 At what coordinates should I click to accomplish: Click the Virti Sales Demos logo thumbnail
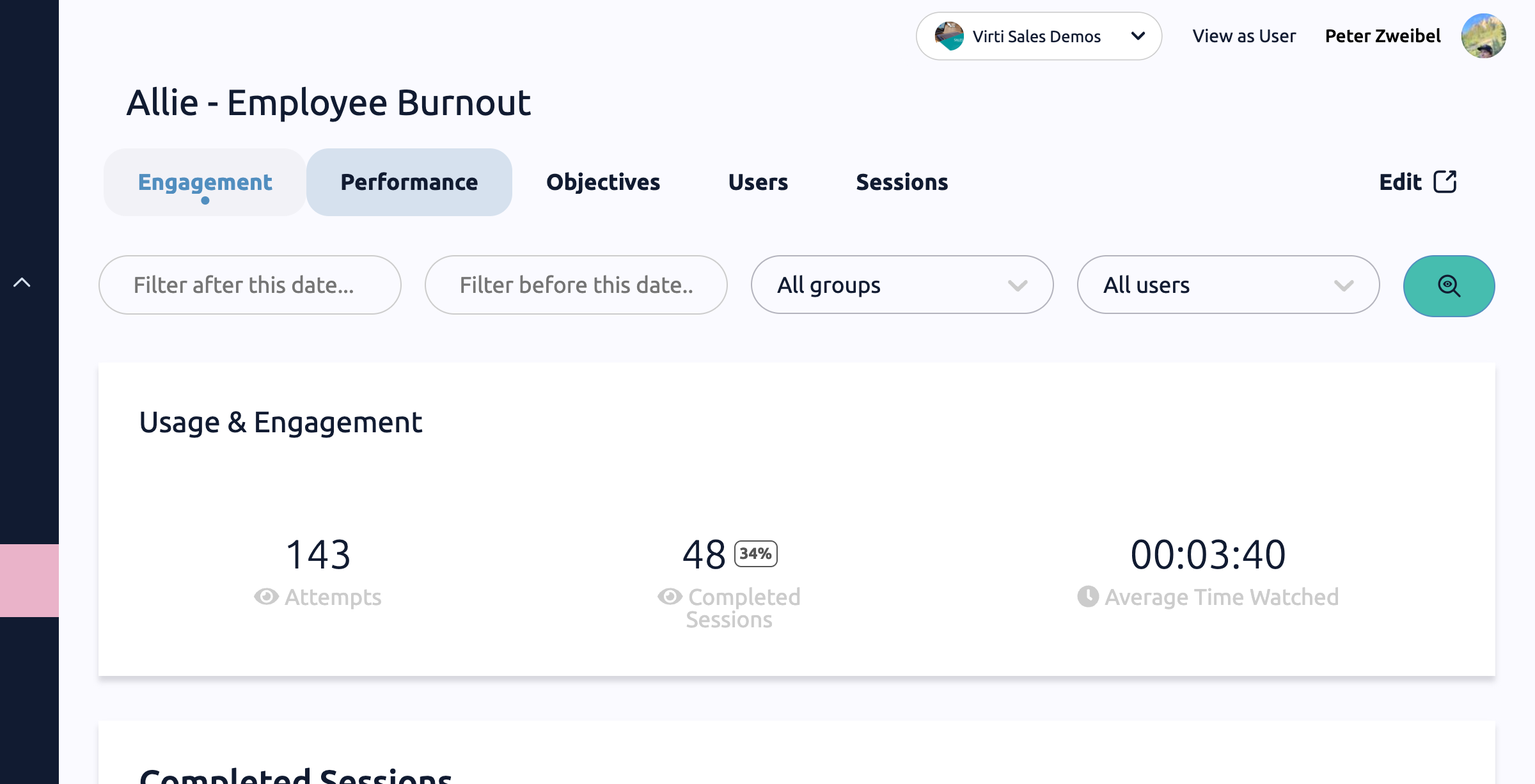[949, 36]
